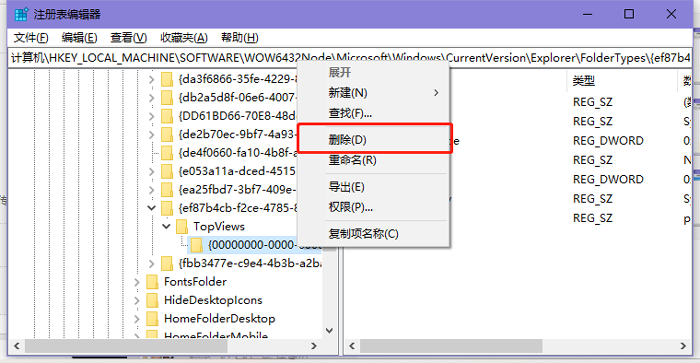The height and width of the screenshot is (363, 700).
Task: Expand the {de2b70ec-9bf7-4a93 key
Action: click(152, 134)
